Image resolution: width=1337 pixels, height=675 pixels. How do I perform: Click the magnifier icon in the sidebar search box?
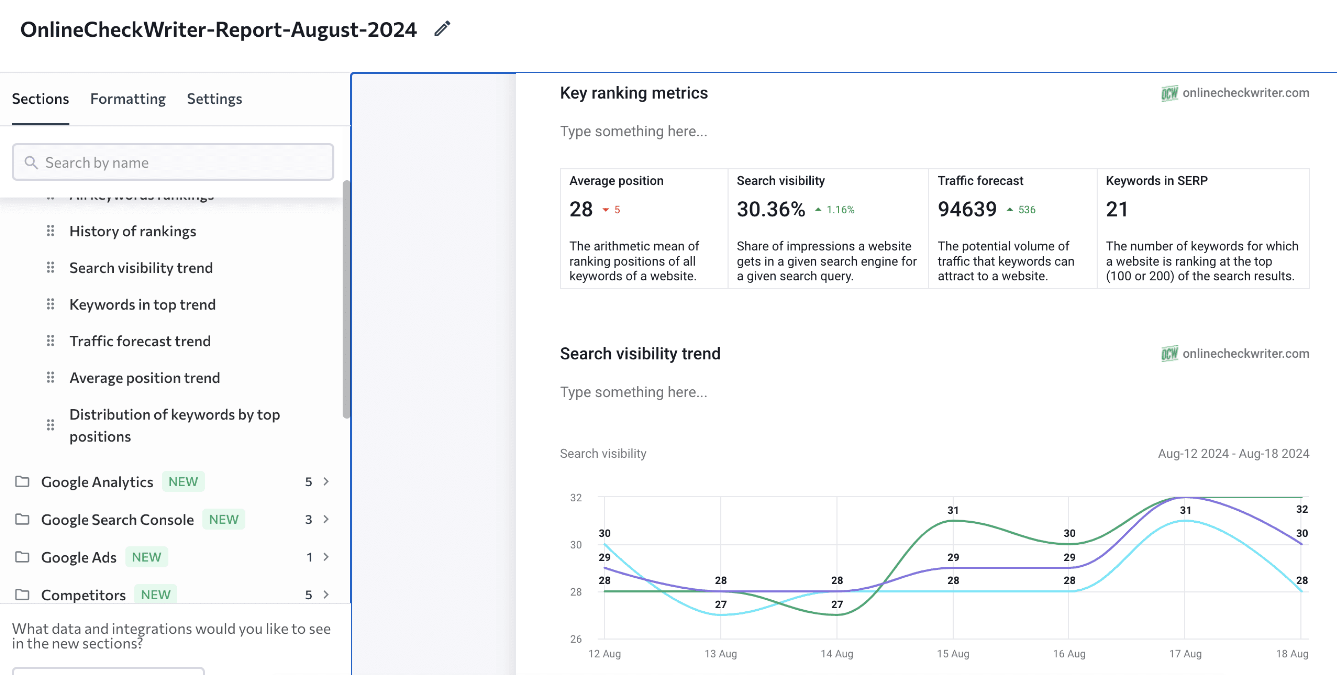point(30,162)
